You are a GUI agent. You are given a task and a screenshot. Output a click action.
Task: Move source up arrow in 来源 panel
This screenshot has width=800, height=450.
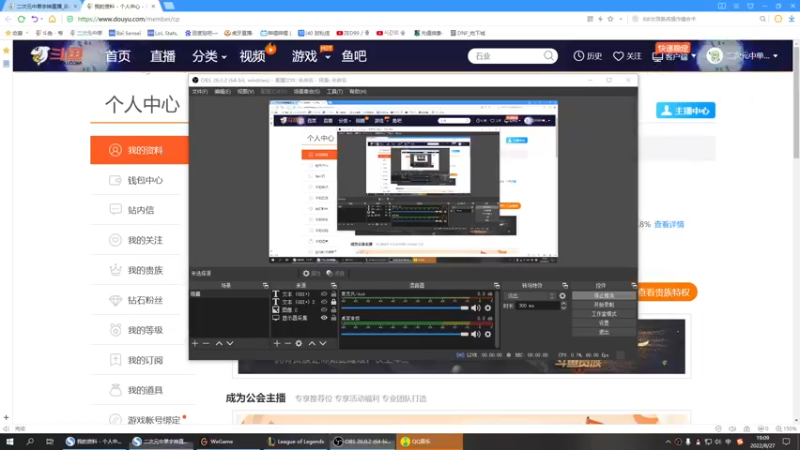312,343
